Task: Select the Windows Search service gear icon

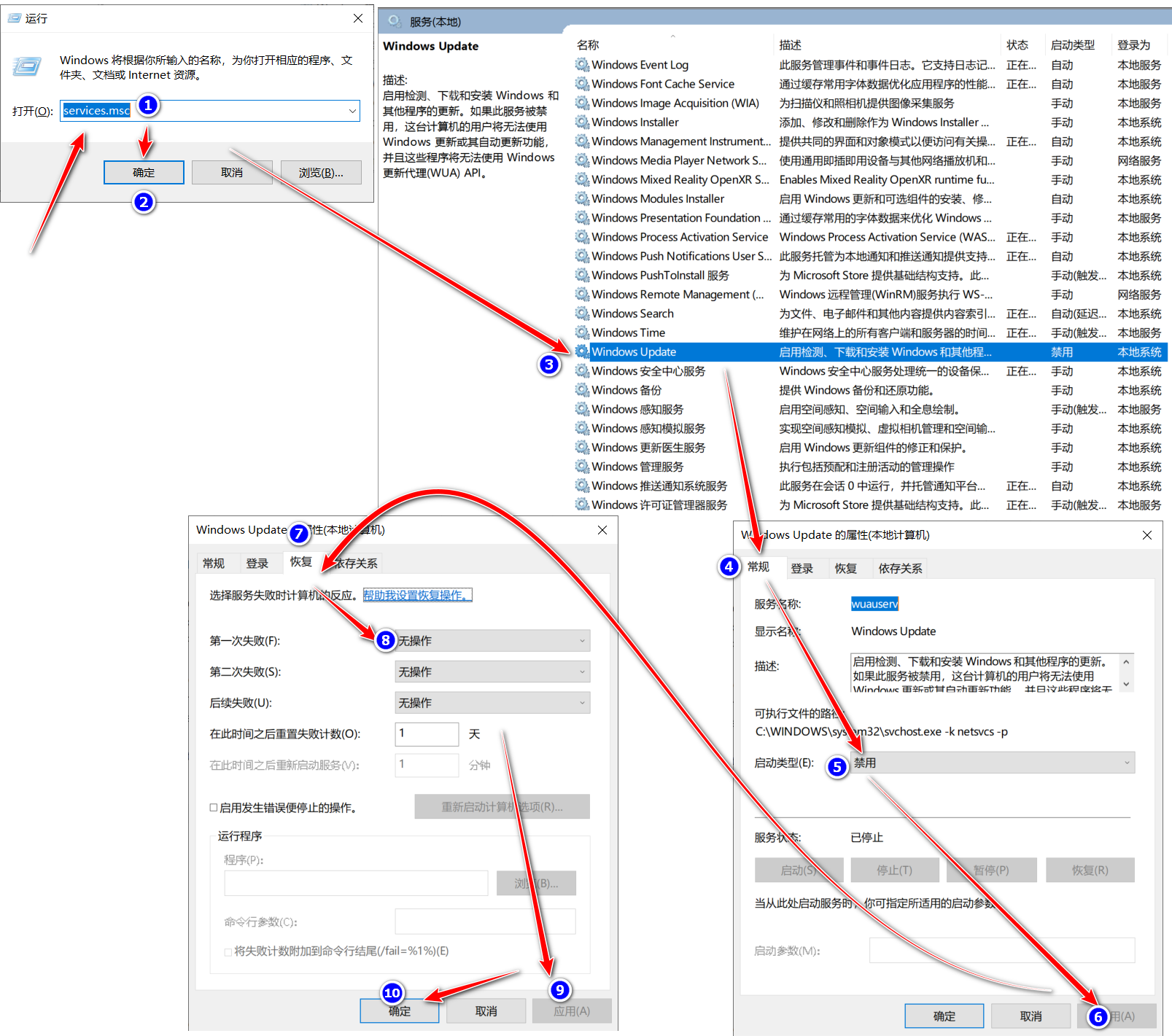Action: click(582, 313)
